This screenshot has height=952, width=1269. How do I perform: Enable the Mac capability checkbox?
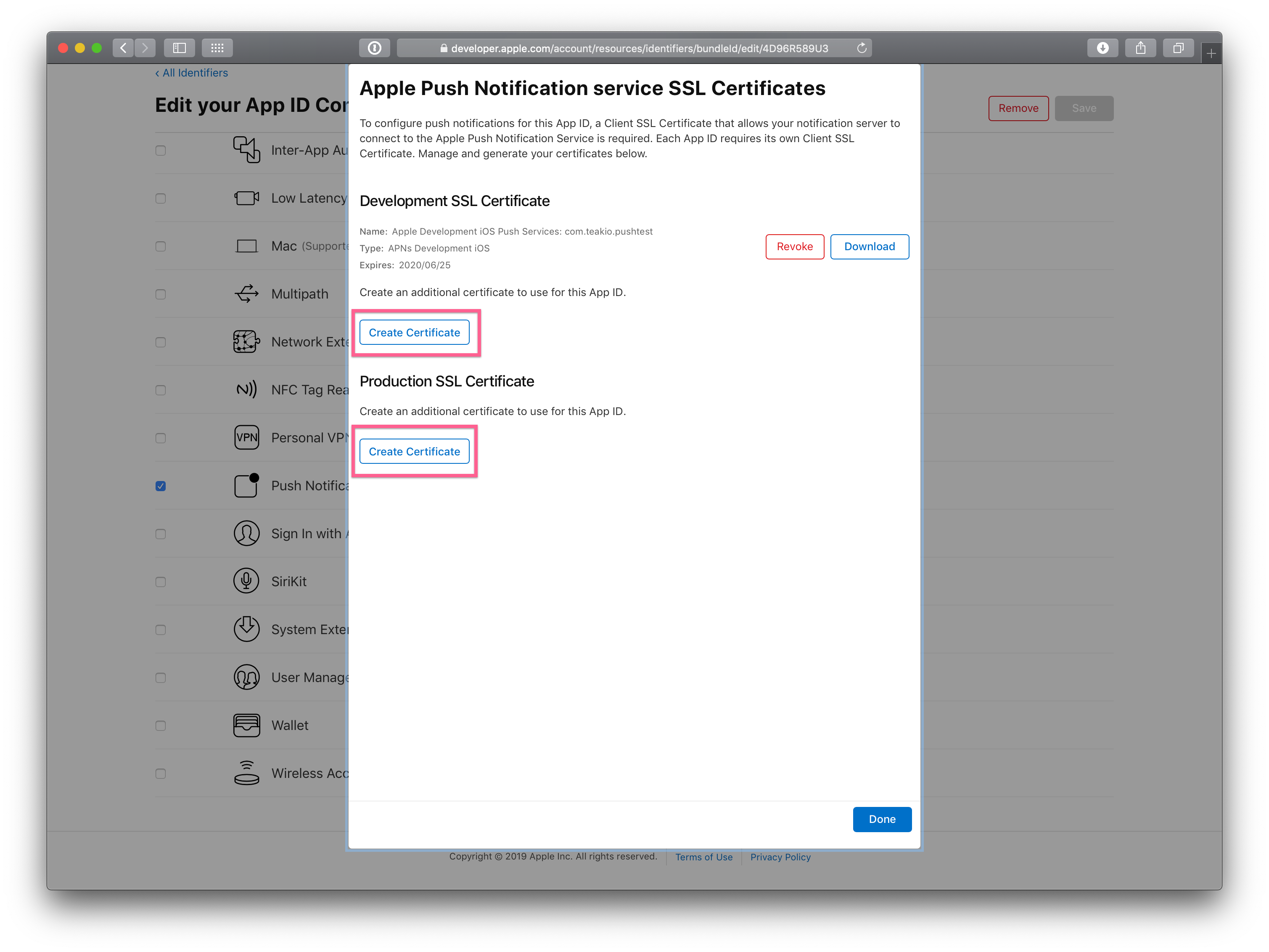pyautogui.click(x=161, y=247)
